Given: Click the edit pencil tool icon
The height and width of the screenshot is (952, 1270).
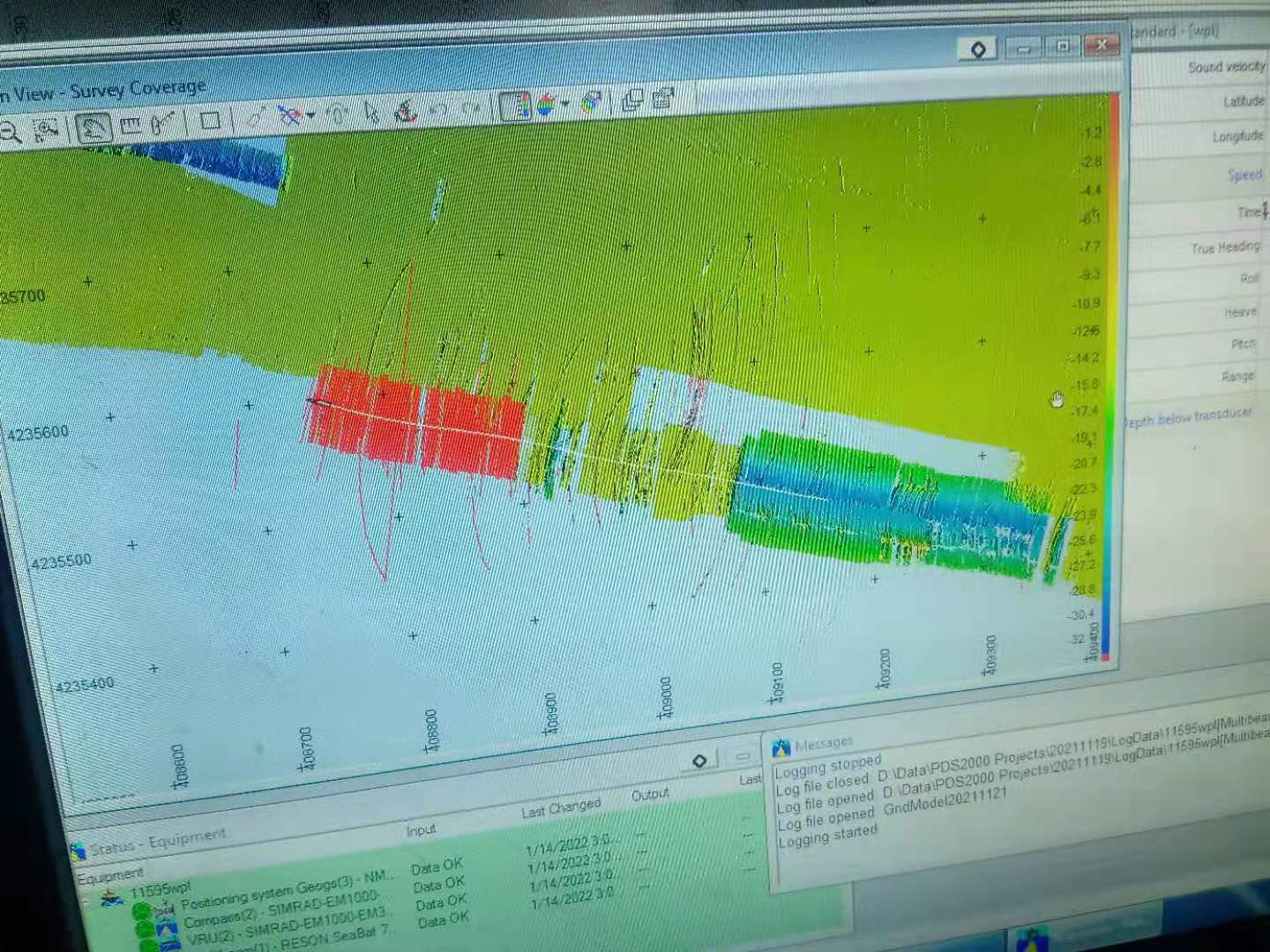Looking at the screenshot, I should (255, 117).
